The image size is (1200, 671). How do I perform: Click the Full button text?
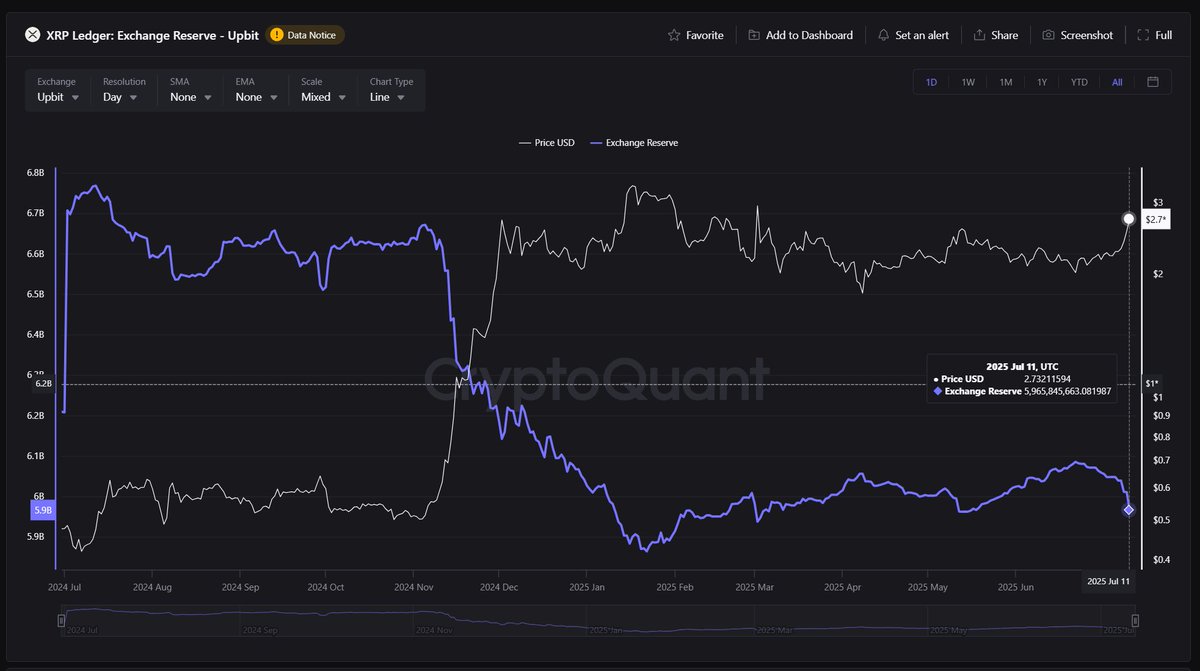1163,35
